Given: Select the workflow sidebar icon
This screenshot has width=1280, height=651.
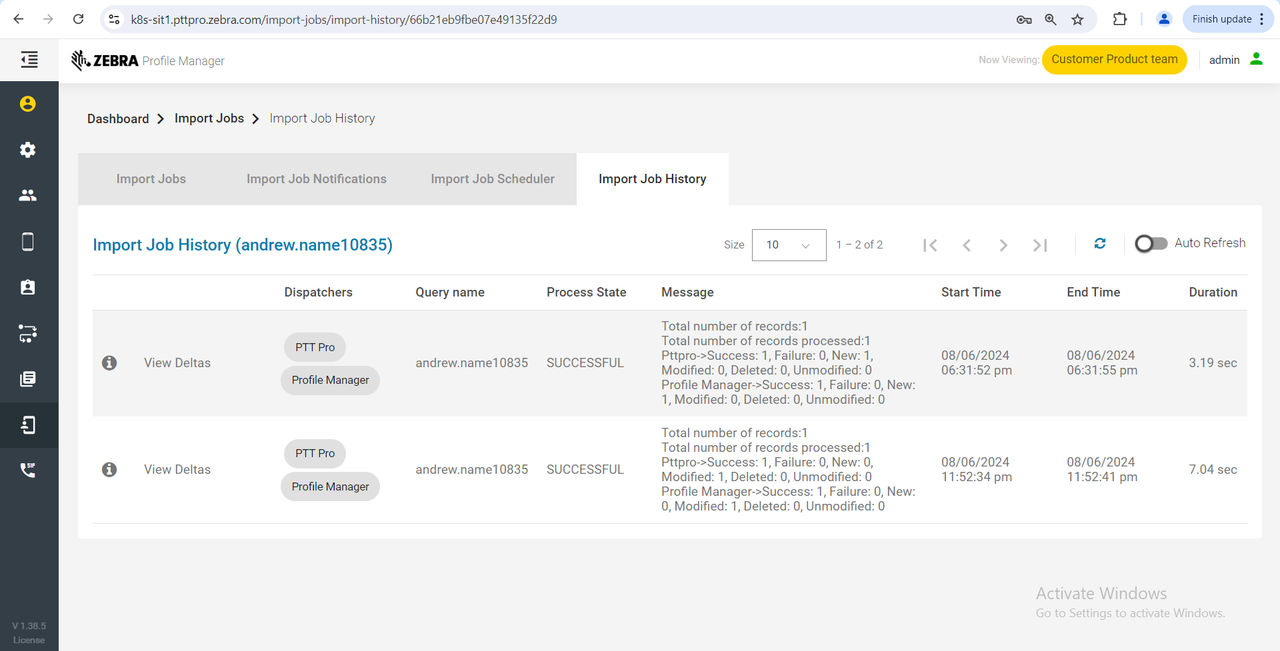Looking at the screenshot, I should pyautogui.click(x=27, y=333).
